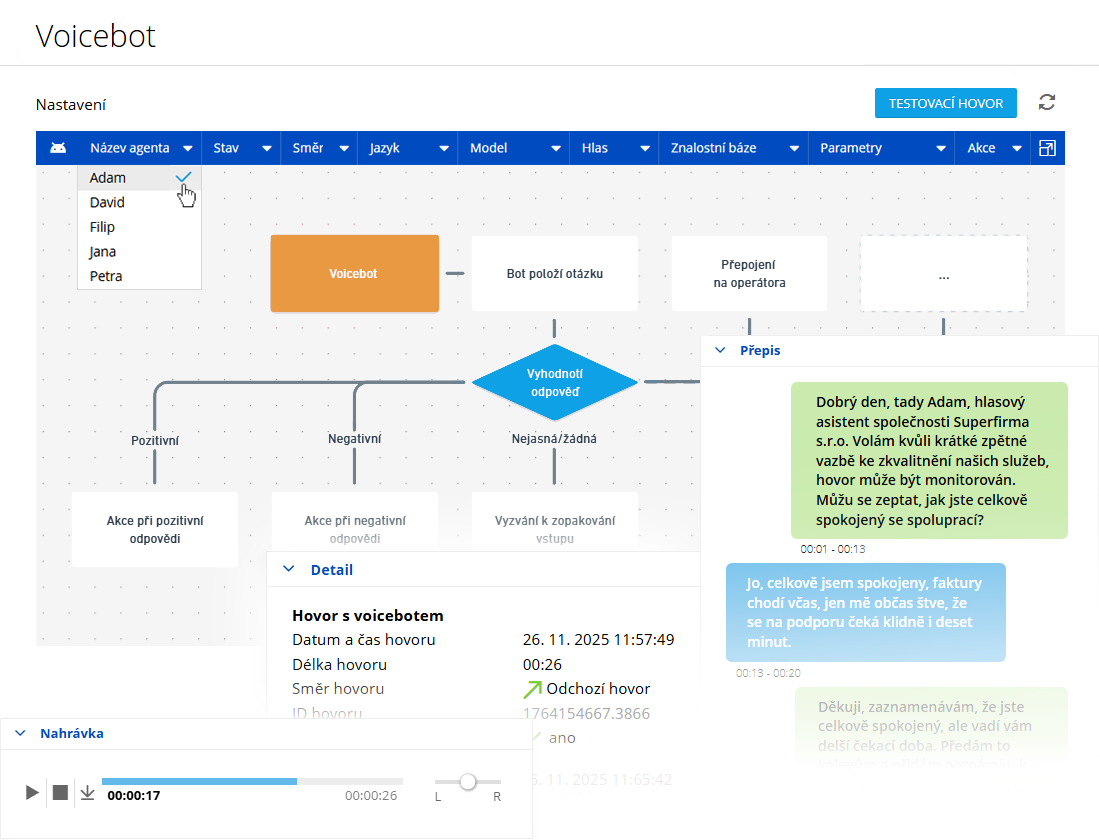The image size is (1099, 840).
Task: Collapse the Přepis panel
Action: [x=719, y=351]
